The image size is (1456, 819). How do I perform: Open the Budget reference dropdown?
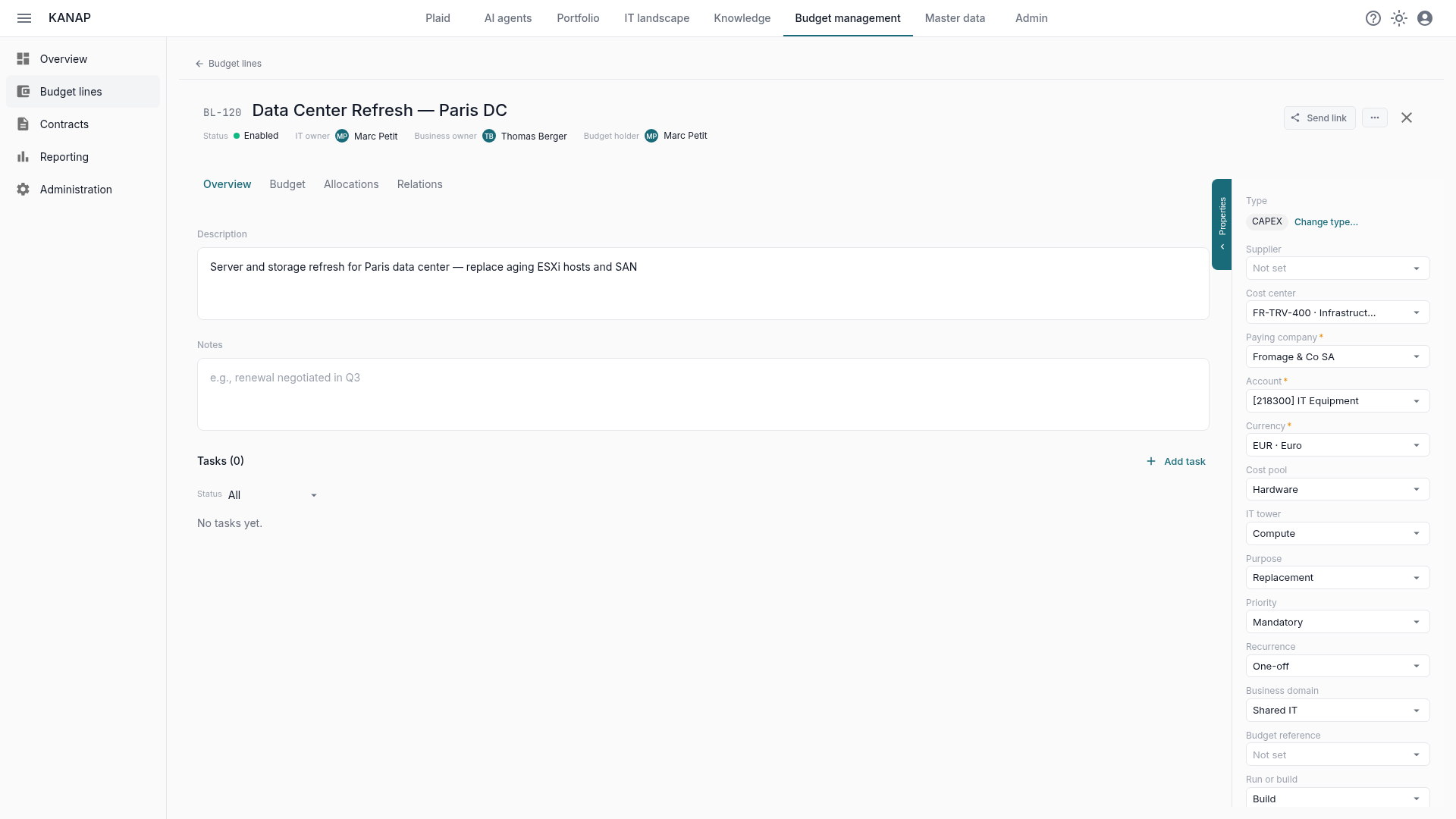pyautogui.click(x=1338, y=755)
